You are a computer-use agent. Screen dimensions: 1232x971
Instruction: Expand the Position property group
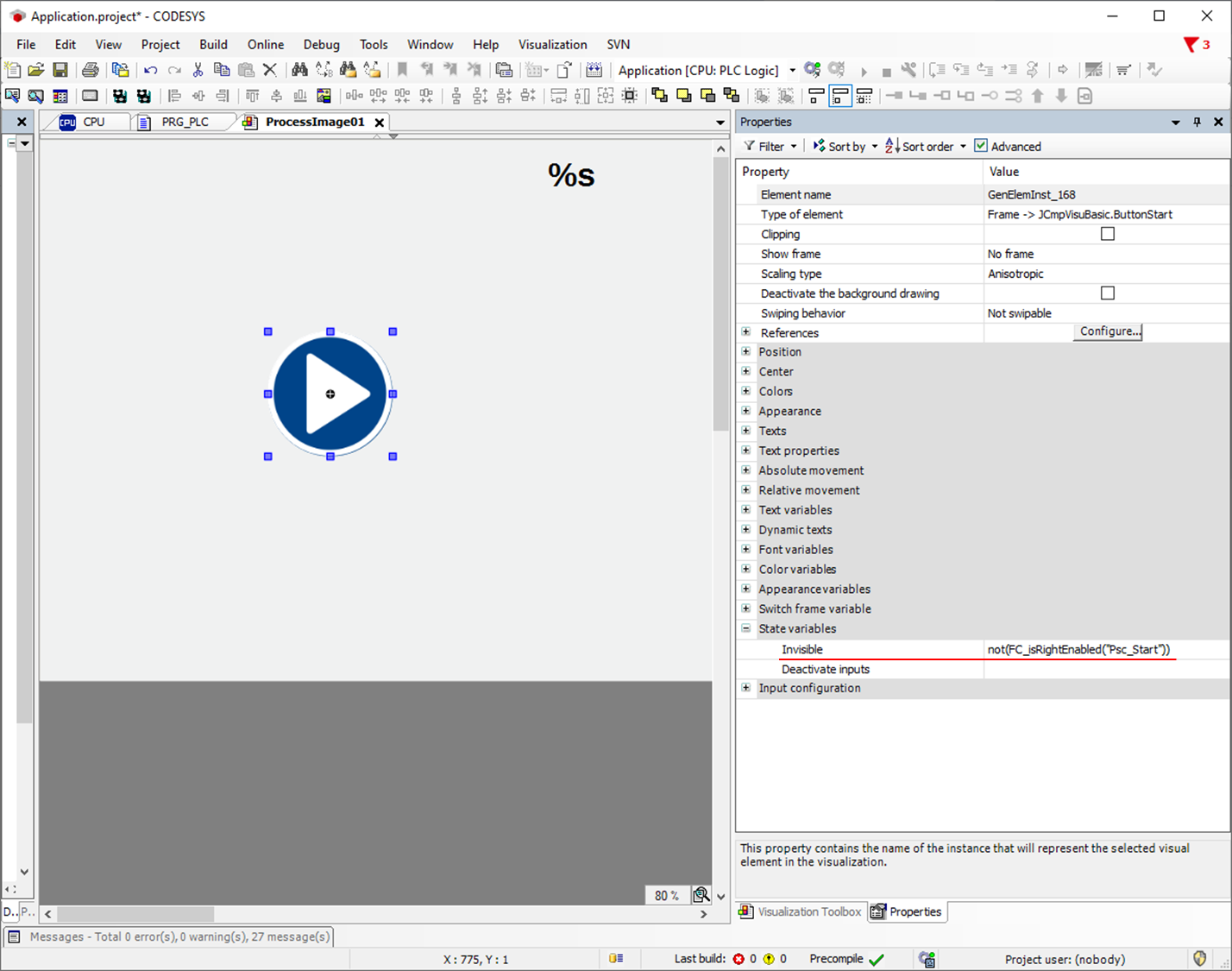coord(746,352)
